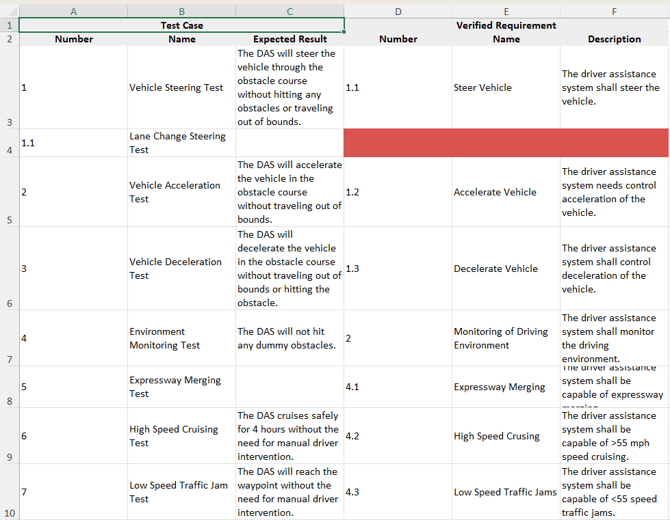Select 'The DAS will accelerate the vehicle' cell

(x=290, y=192)
